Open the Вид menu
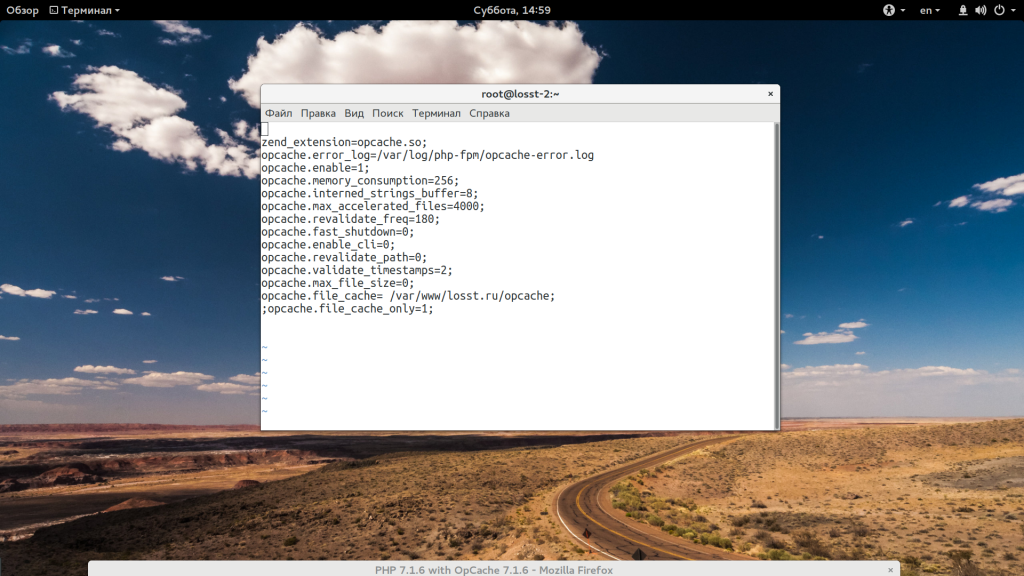This screenshot has height=576, width=1024. (x=354, y=113)
